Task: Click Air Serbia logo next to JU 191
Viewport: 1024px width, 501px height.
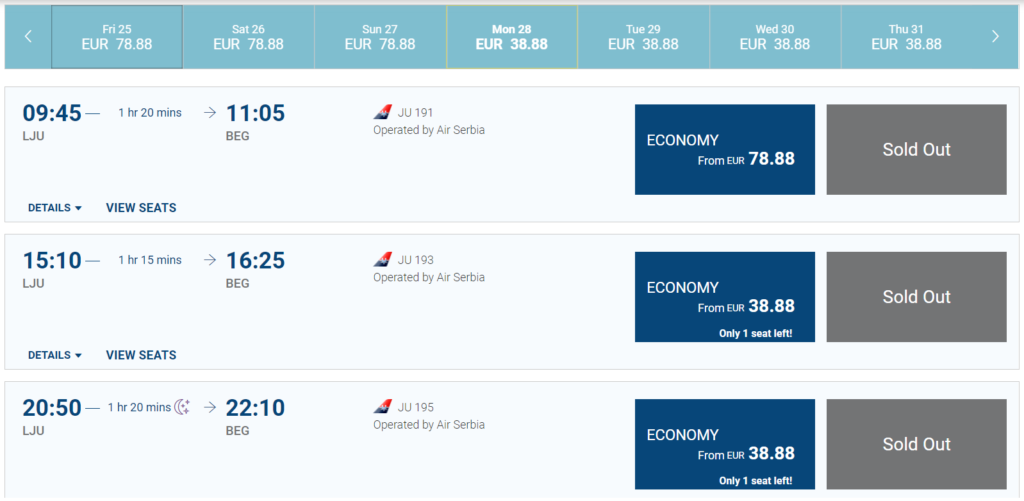Action: click(x=383, y=113)
